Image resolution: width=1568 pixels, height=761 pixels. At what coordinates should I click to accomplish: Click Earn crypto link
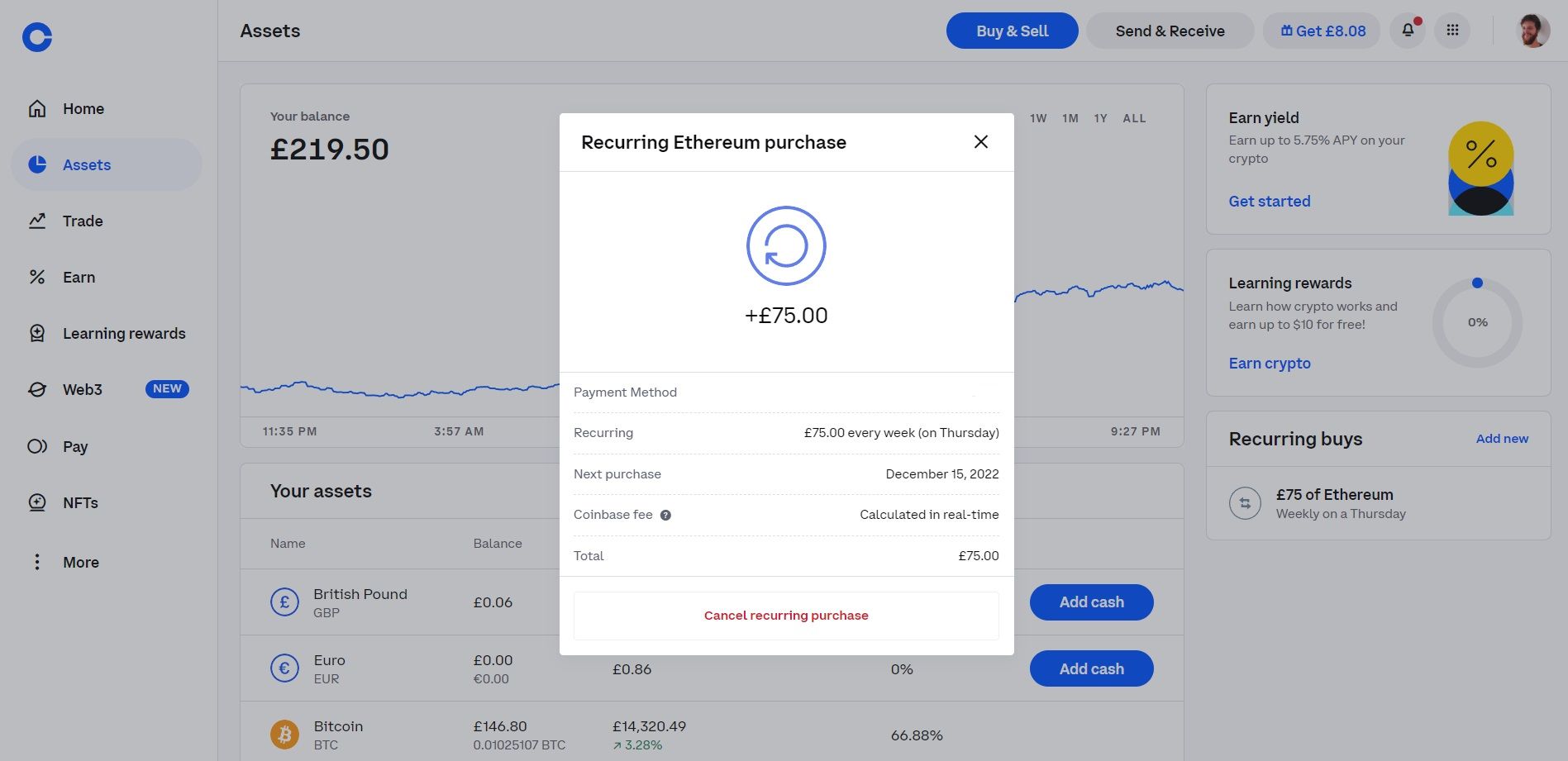click(1270, 363)
